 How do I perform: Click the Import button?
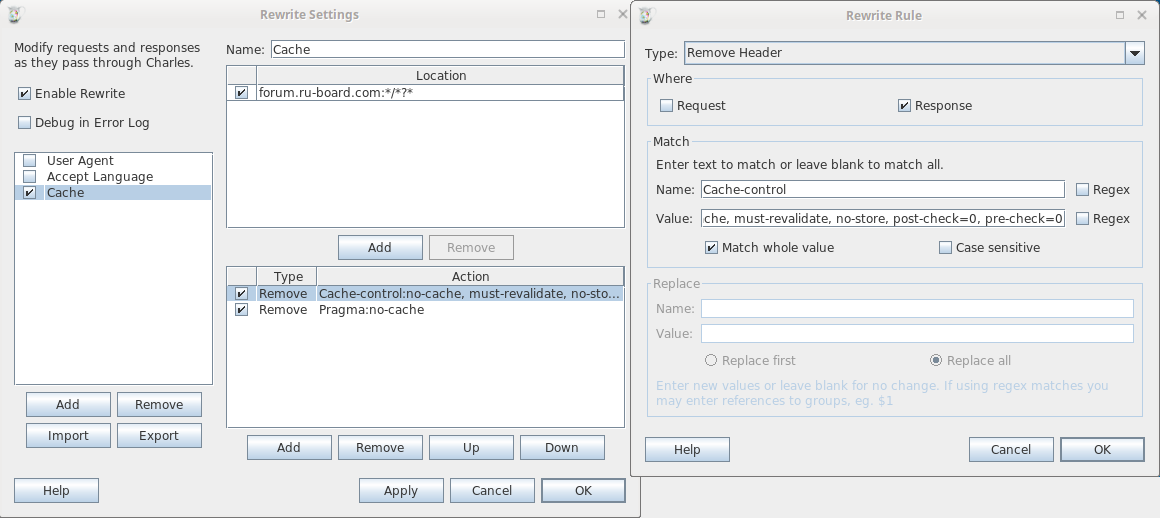(x=68, y=436)
